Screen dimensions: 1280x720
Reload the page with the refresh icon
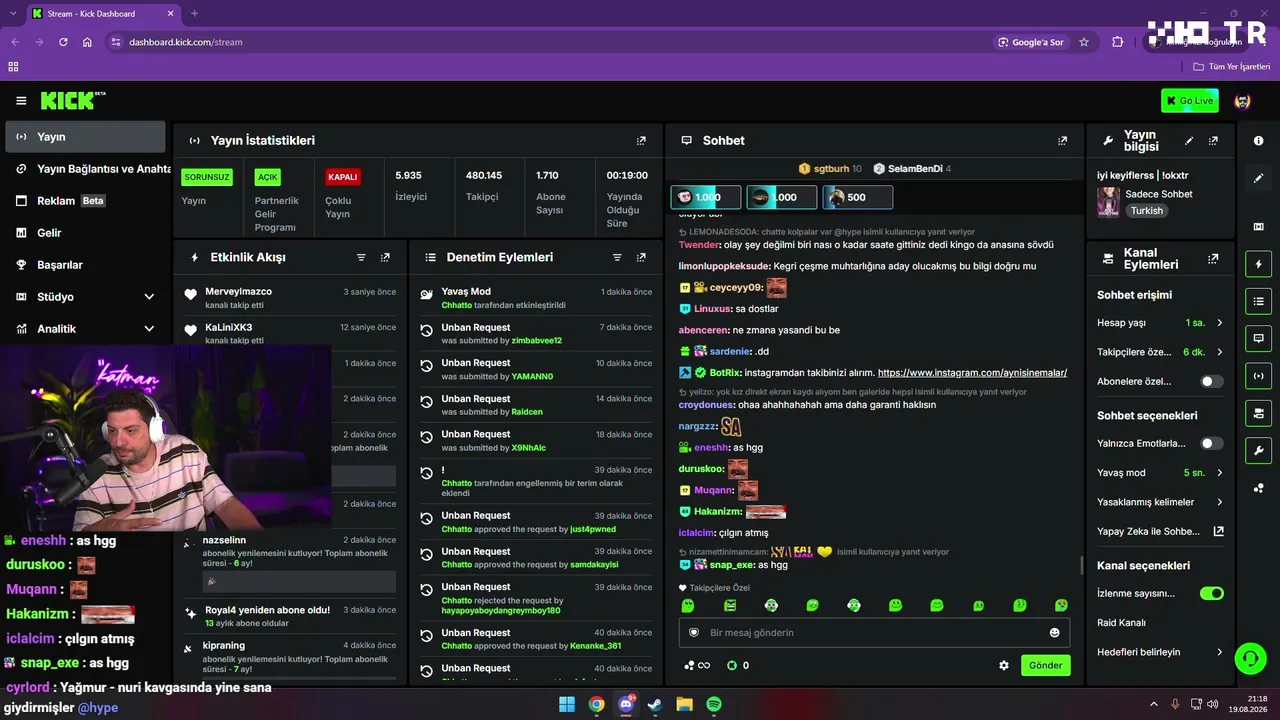click(x=63, y=42)
